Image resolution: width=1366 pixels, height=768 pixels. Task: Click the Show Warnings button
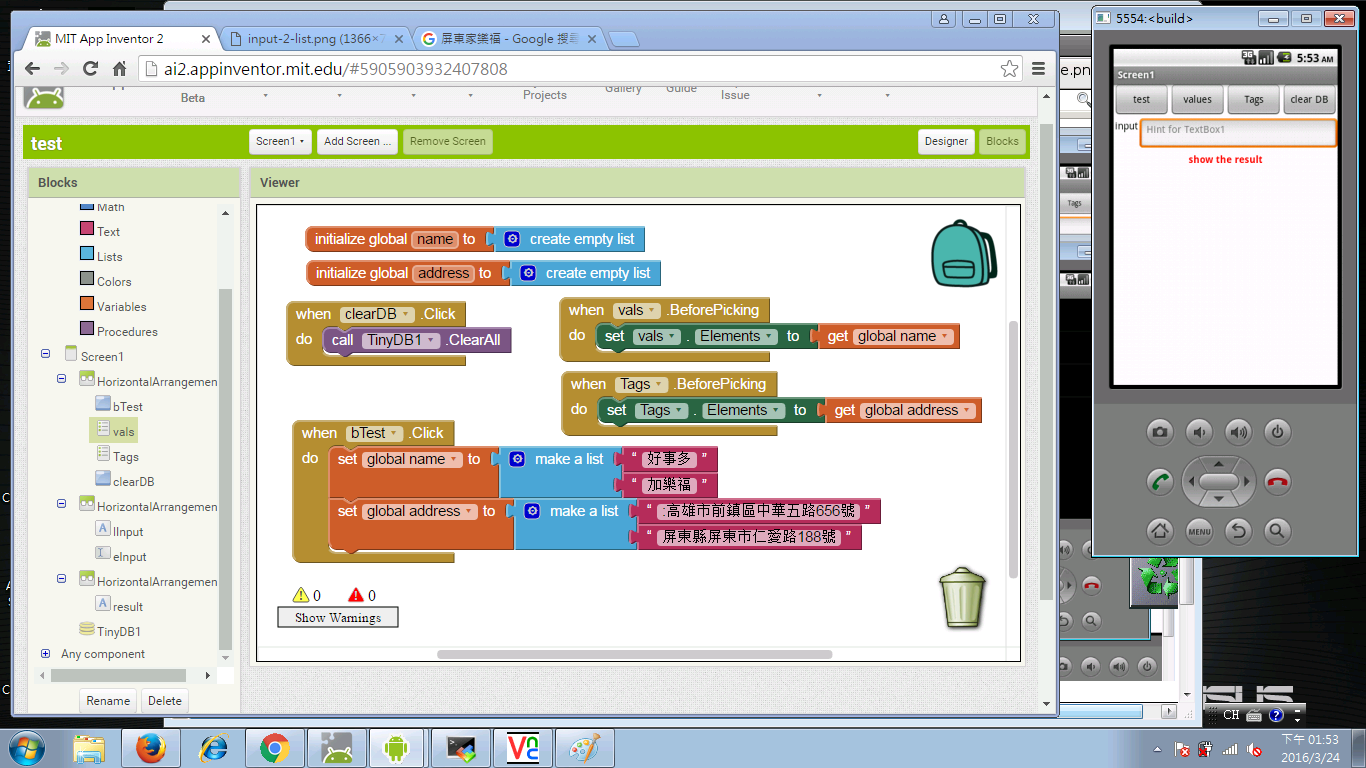(x=337, y=618)
